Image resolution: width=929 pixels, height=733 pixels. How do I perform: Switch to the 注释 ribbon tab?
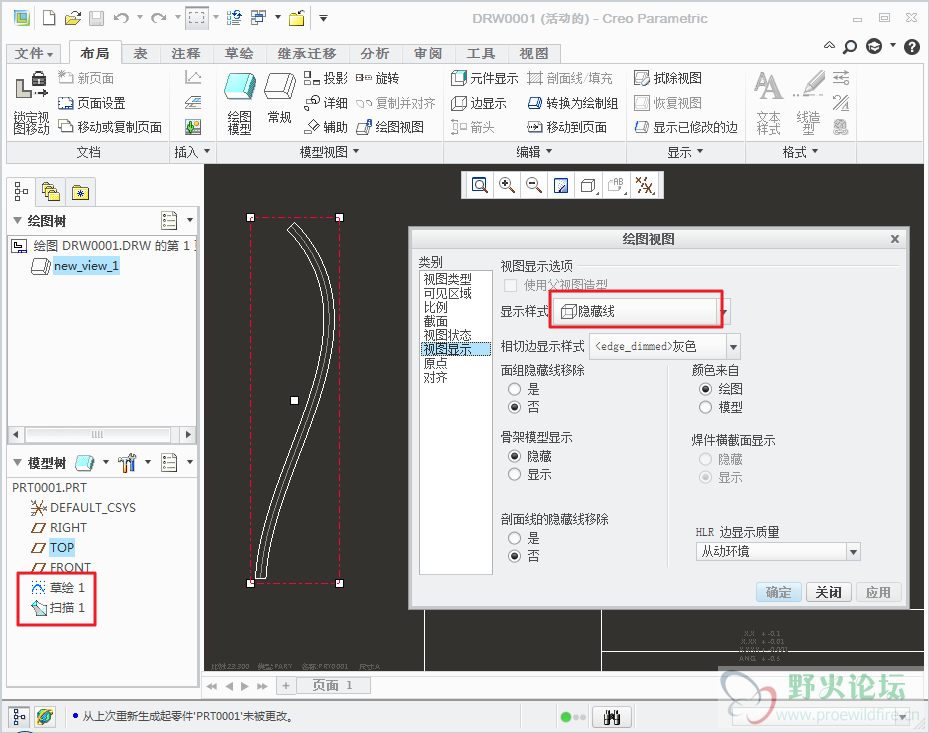click(186, 53)
